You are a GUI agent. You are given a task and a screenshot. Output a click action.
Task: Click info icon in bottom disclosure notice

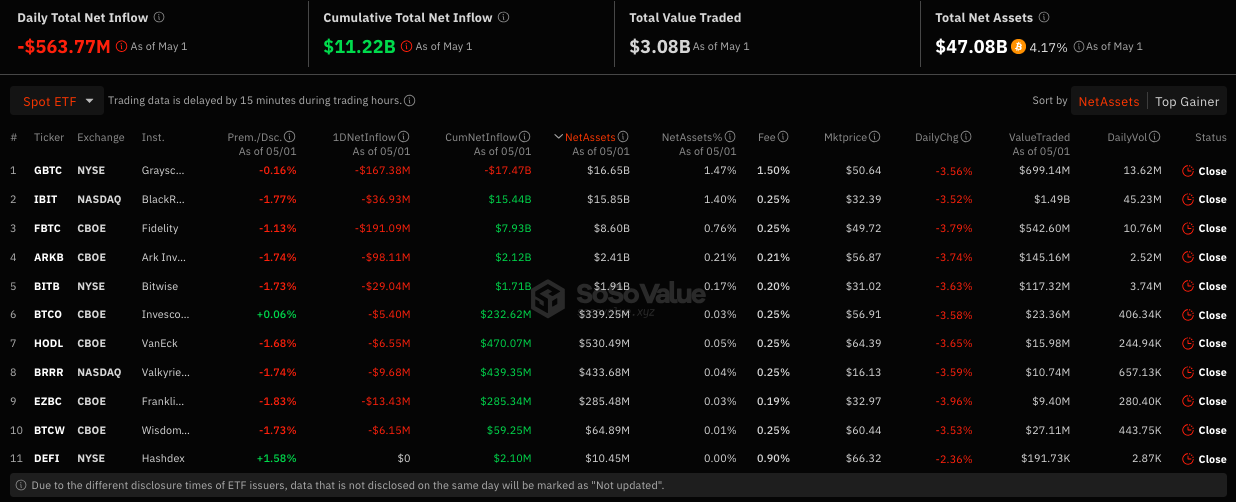point(21,485)
